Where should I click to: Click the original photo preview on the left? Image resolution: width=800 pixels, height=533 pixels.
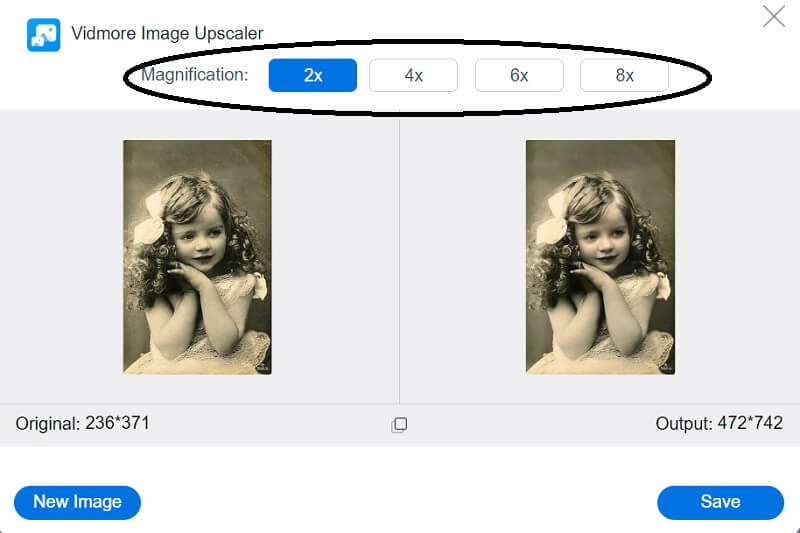pyautogui.click(x=197, y=257)
